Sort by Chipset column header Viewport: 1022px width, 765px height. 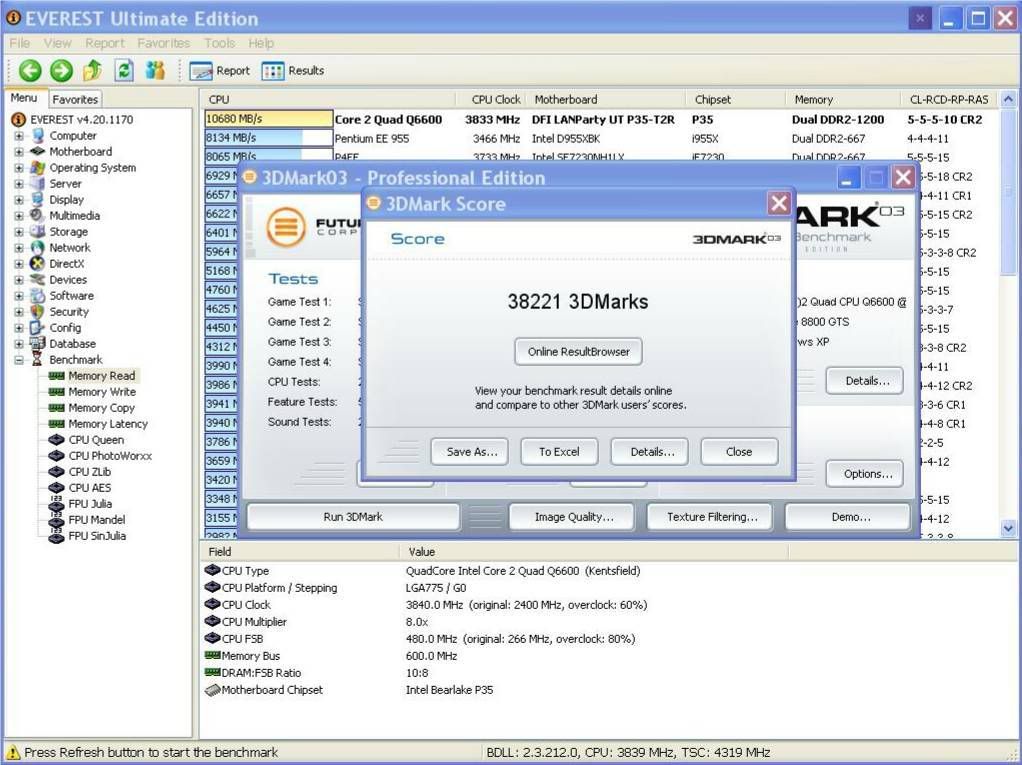pyautogui.click(x=735, y=100)
